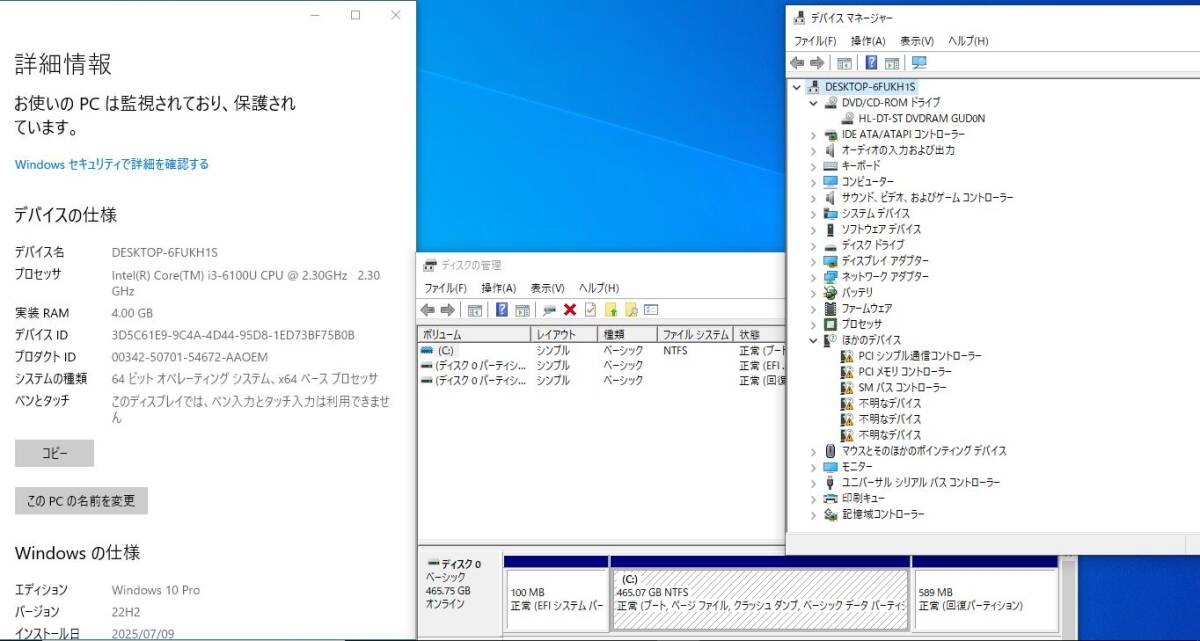This screenshot has width=1200, height=641.
Task: Open 表示(V) menu in Disk Management
Action: pyautogui.click(x=547, y=288)
